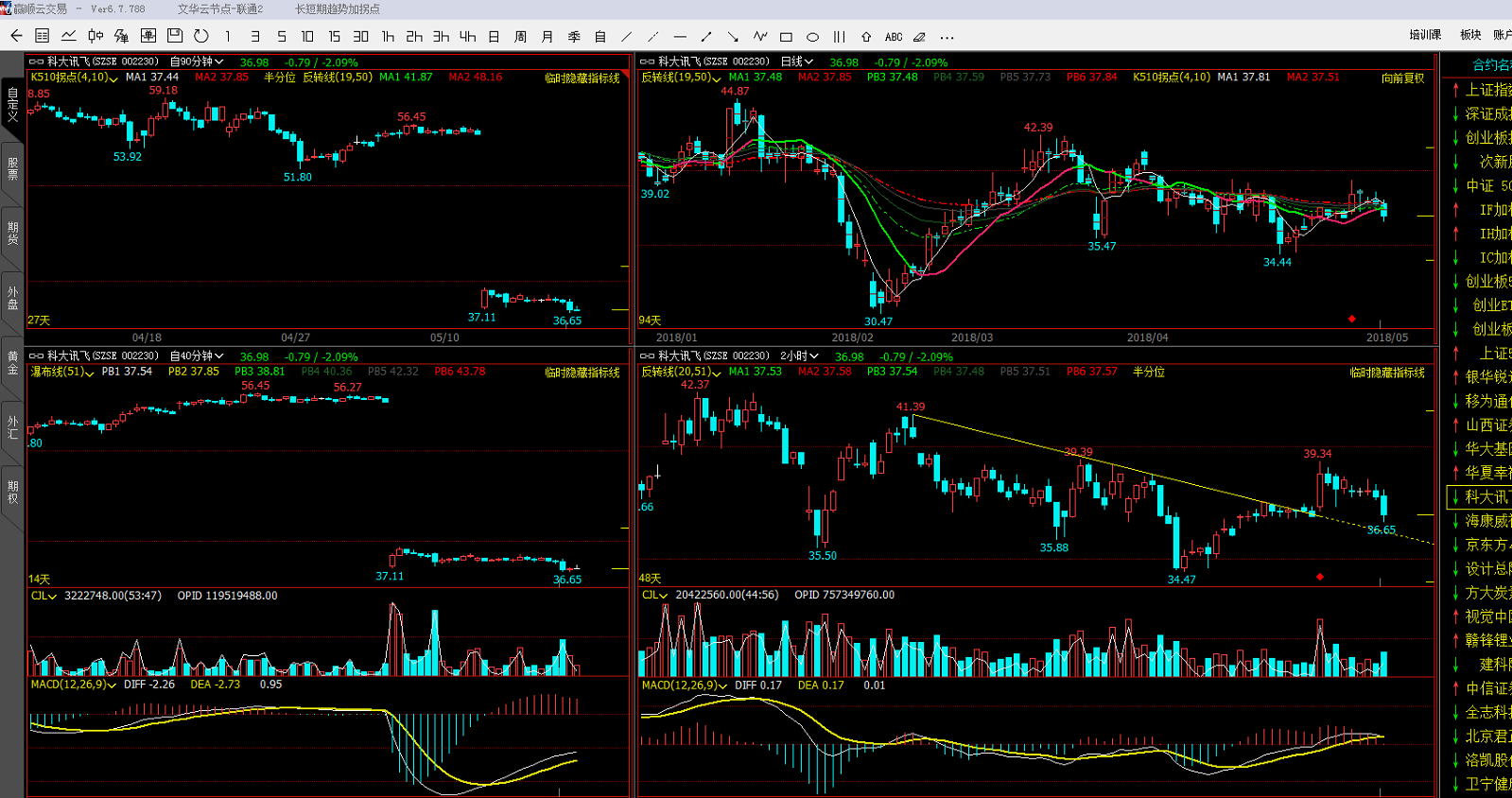Expand the MACD(12,26,9) indicator dropdown, left panel
Image resolution: width=1512 pixels, height=798 pixels.
74,684
